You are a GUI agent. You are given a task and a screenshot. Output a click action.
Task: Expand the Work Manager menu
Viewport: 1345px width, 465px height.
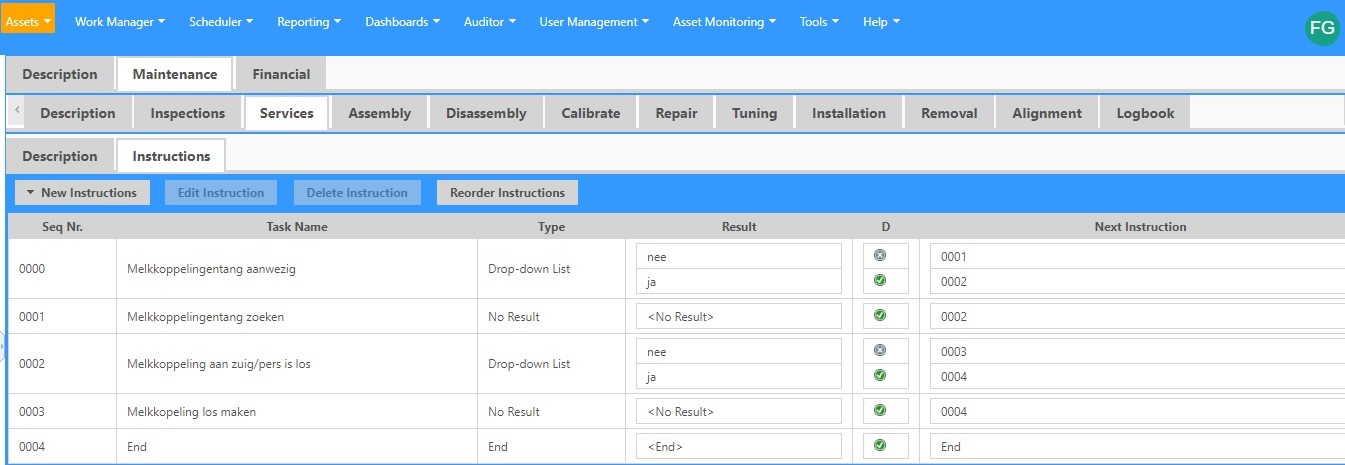119,21
